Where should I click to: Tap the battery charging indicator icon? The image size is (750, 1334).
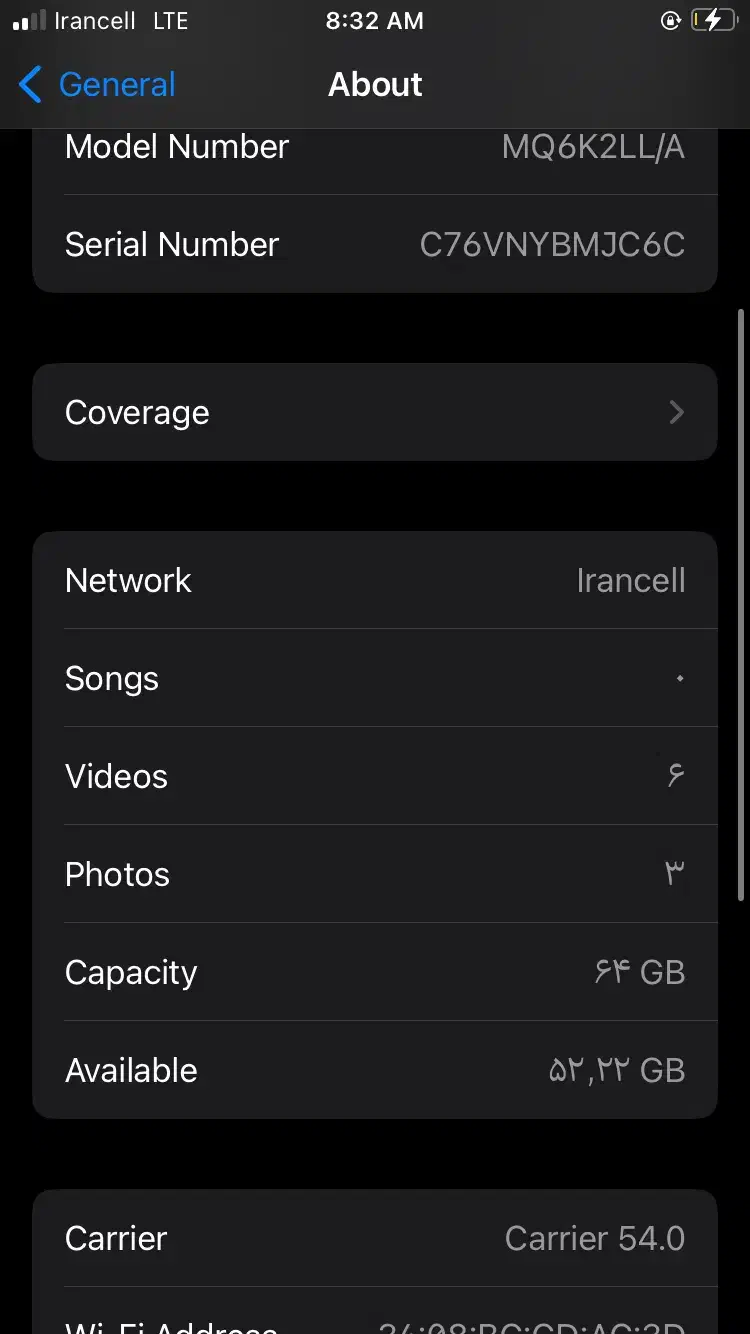[712, 21]
